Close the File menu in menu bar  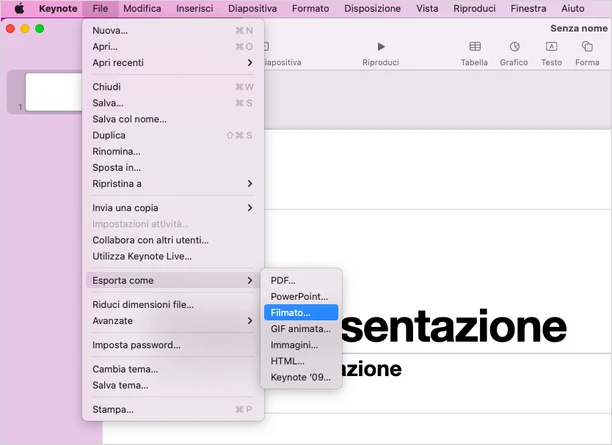(100, 8)
